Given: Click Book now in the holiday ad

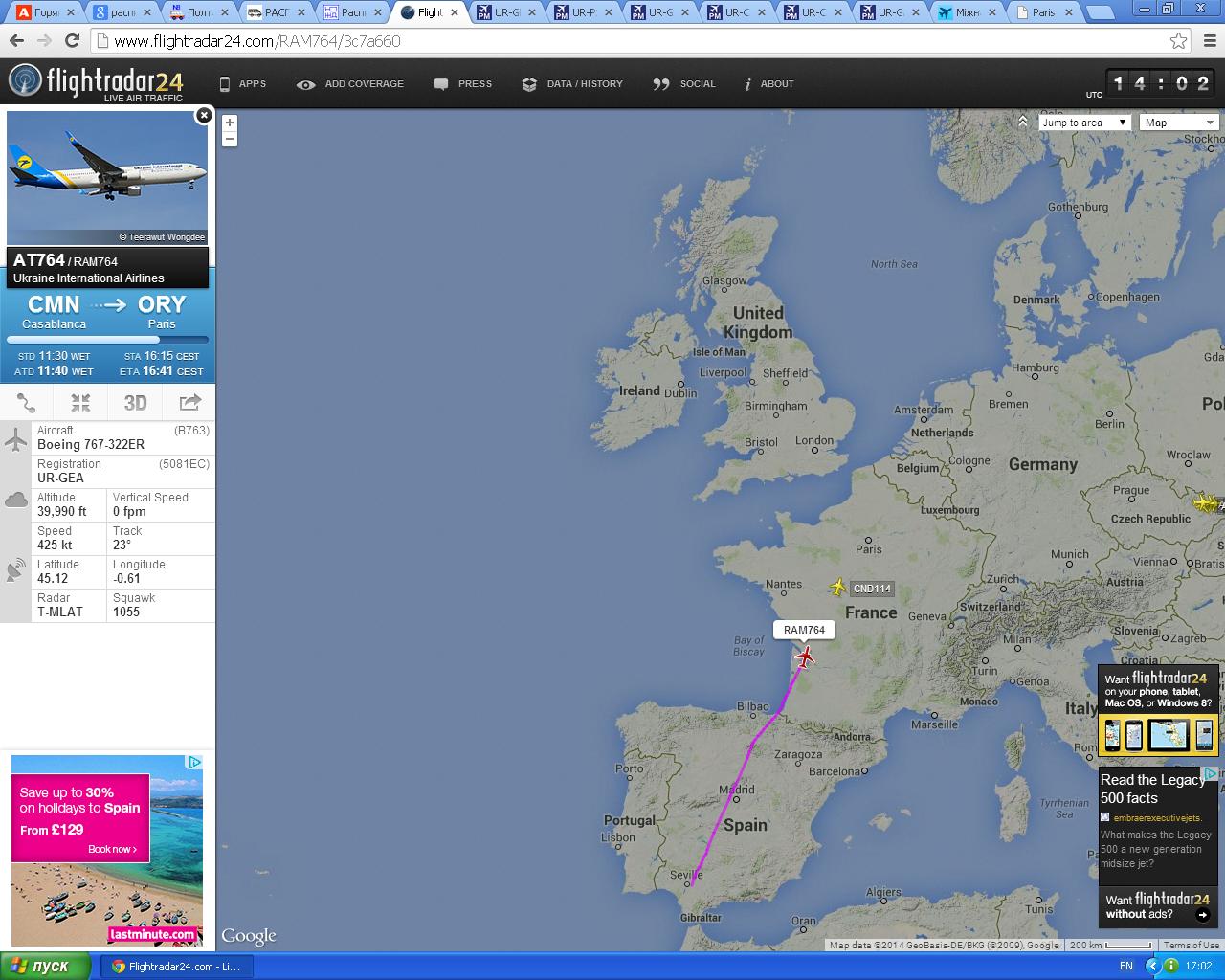Looking at the screenshot, I should coord(112,849).
